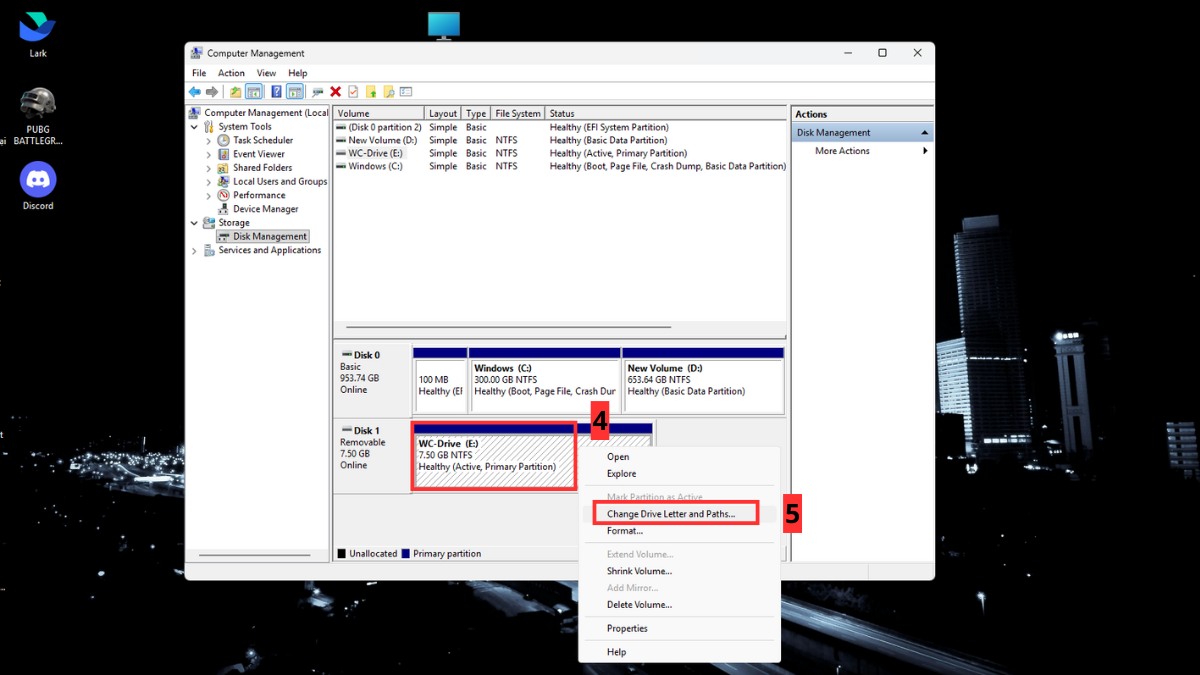The height and width of the screenshot is (675, 1200).
Task: Select Device Manager in the tree
Action: point(265,209)
